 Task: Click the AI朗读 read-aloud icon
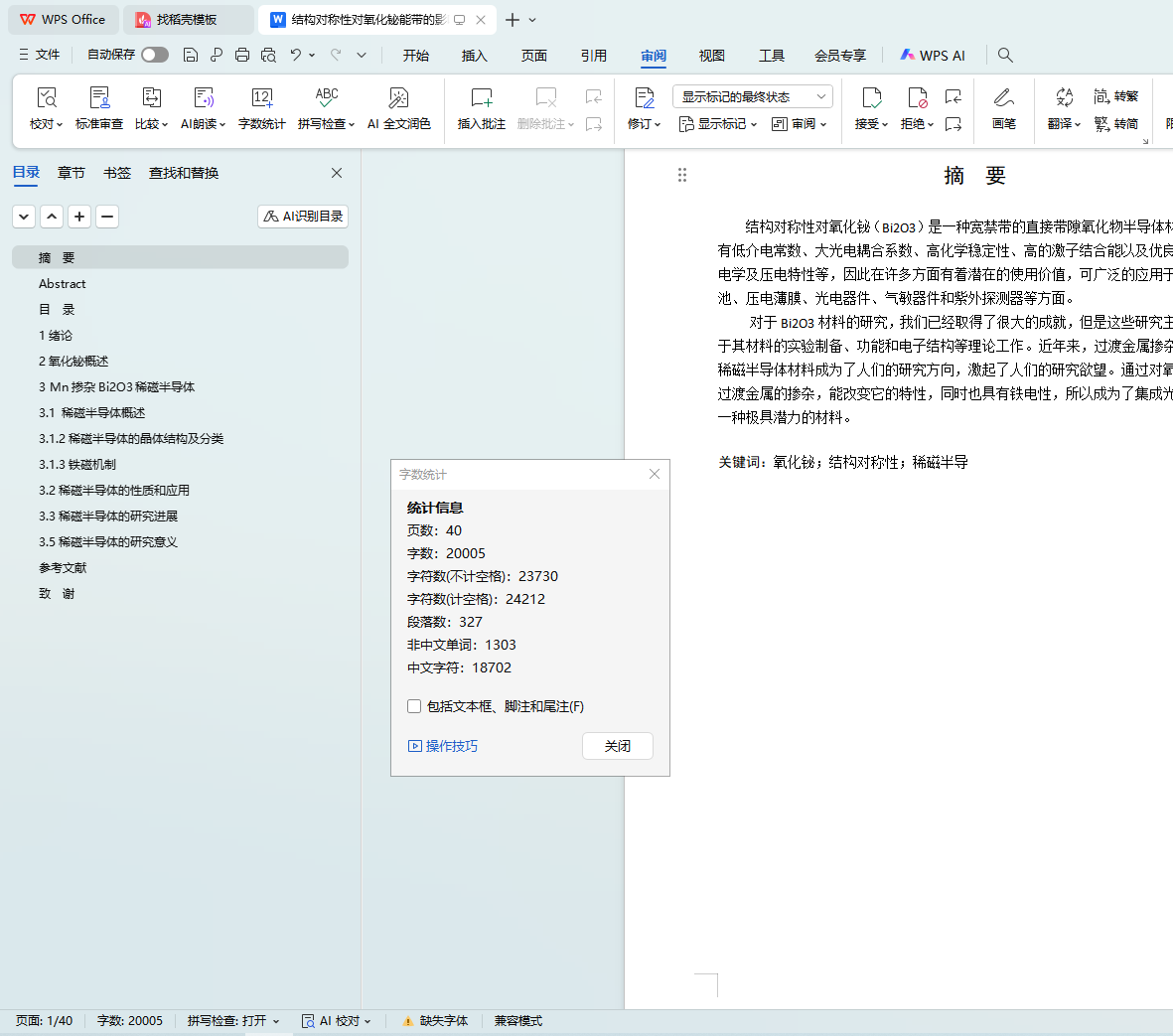pyautogui.click(x=204, y=107)
